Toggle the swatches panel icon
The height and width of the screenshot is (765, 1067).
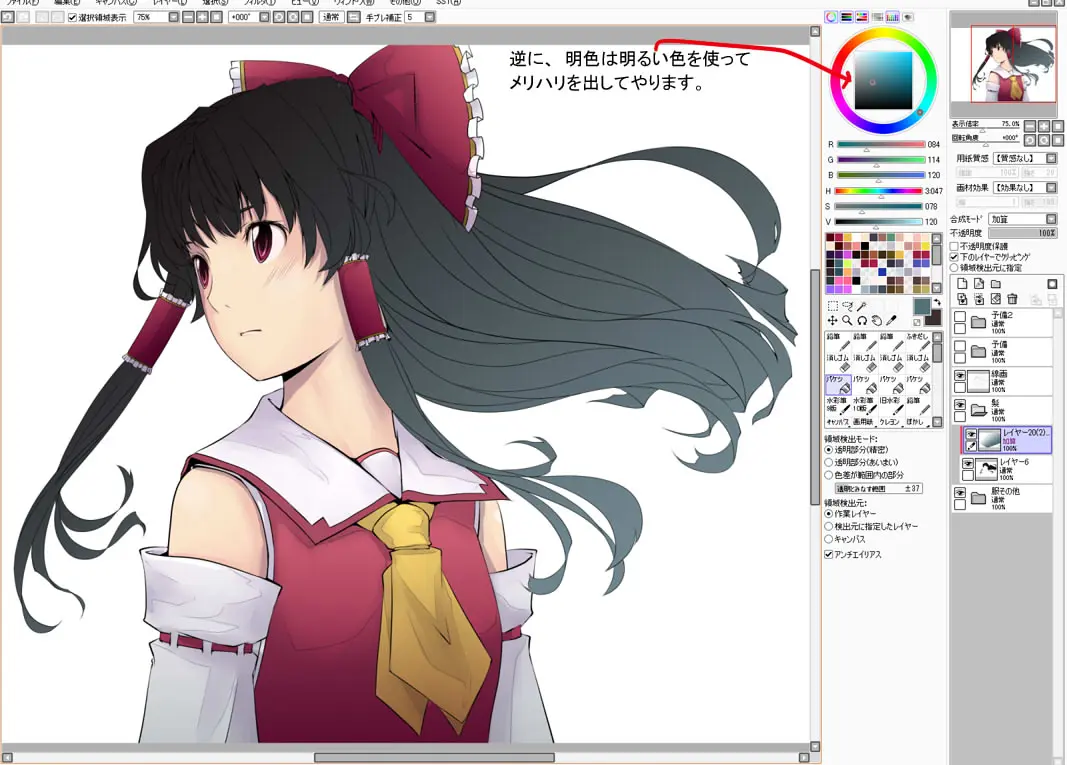(x=892, y=17)
